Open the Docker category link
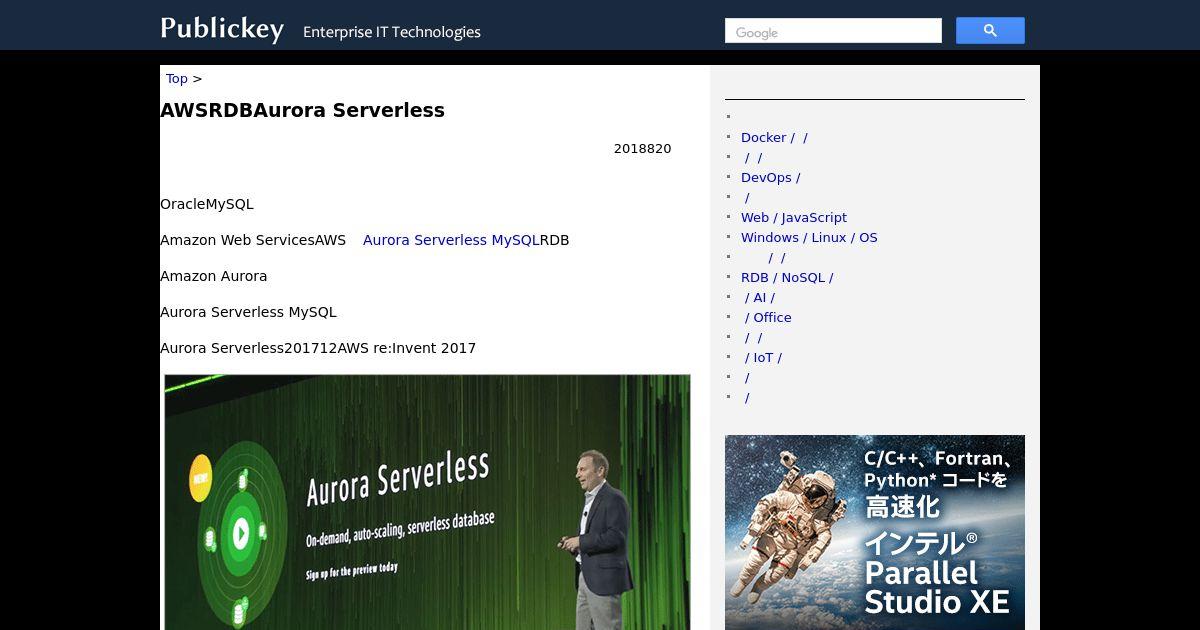The height and width of the screenshot is (630, 1200). (x=774, y=138)
